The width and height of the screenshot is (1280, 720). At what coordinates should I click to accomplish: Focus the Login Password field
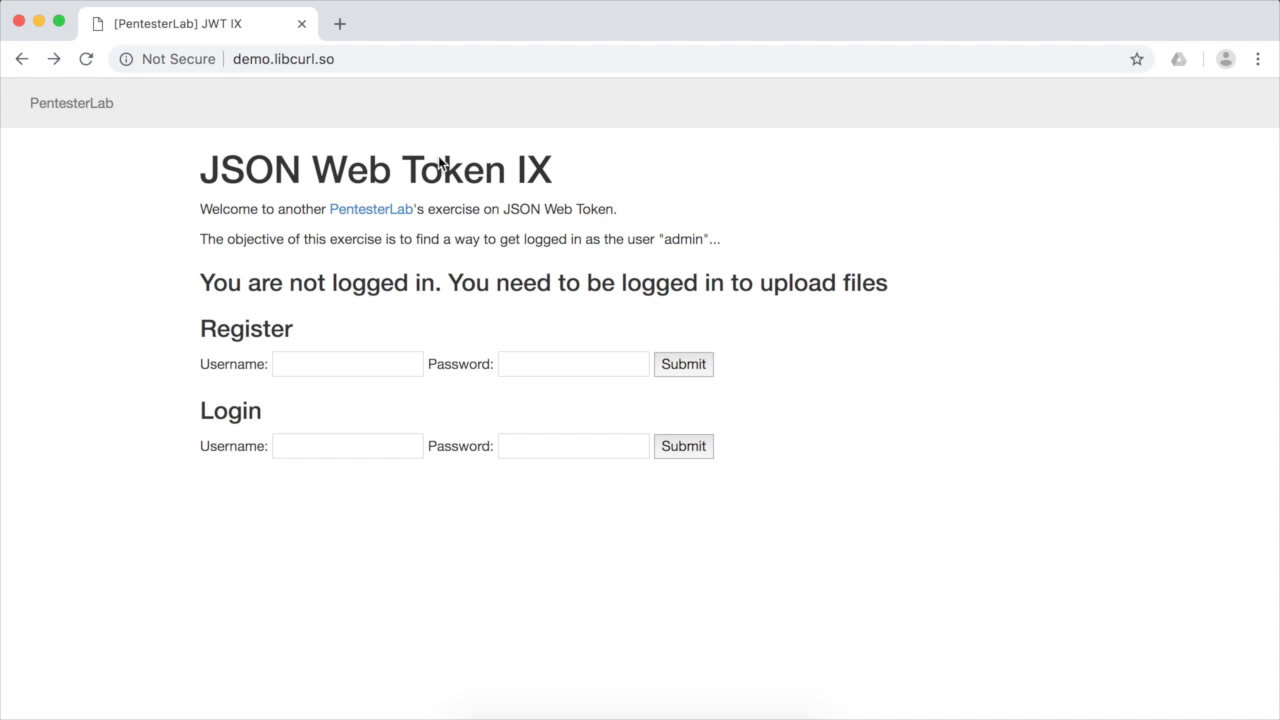click(574, 446)
